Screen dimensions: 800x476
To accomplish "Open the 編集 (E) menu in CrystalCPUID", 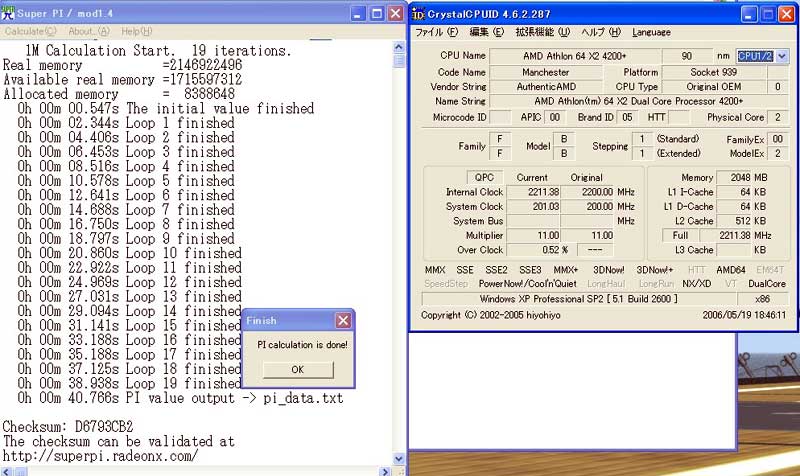I will (486, 32).
